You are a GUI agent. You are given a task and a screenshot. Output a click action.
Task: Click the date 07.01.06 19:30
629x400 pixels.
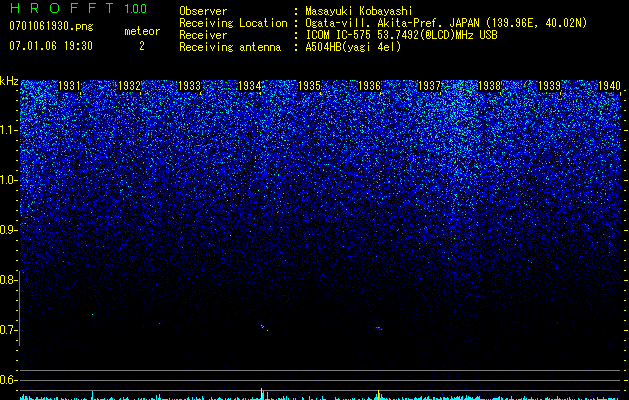pos(51,46)
